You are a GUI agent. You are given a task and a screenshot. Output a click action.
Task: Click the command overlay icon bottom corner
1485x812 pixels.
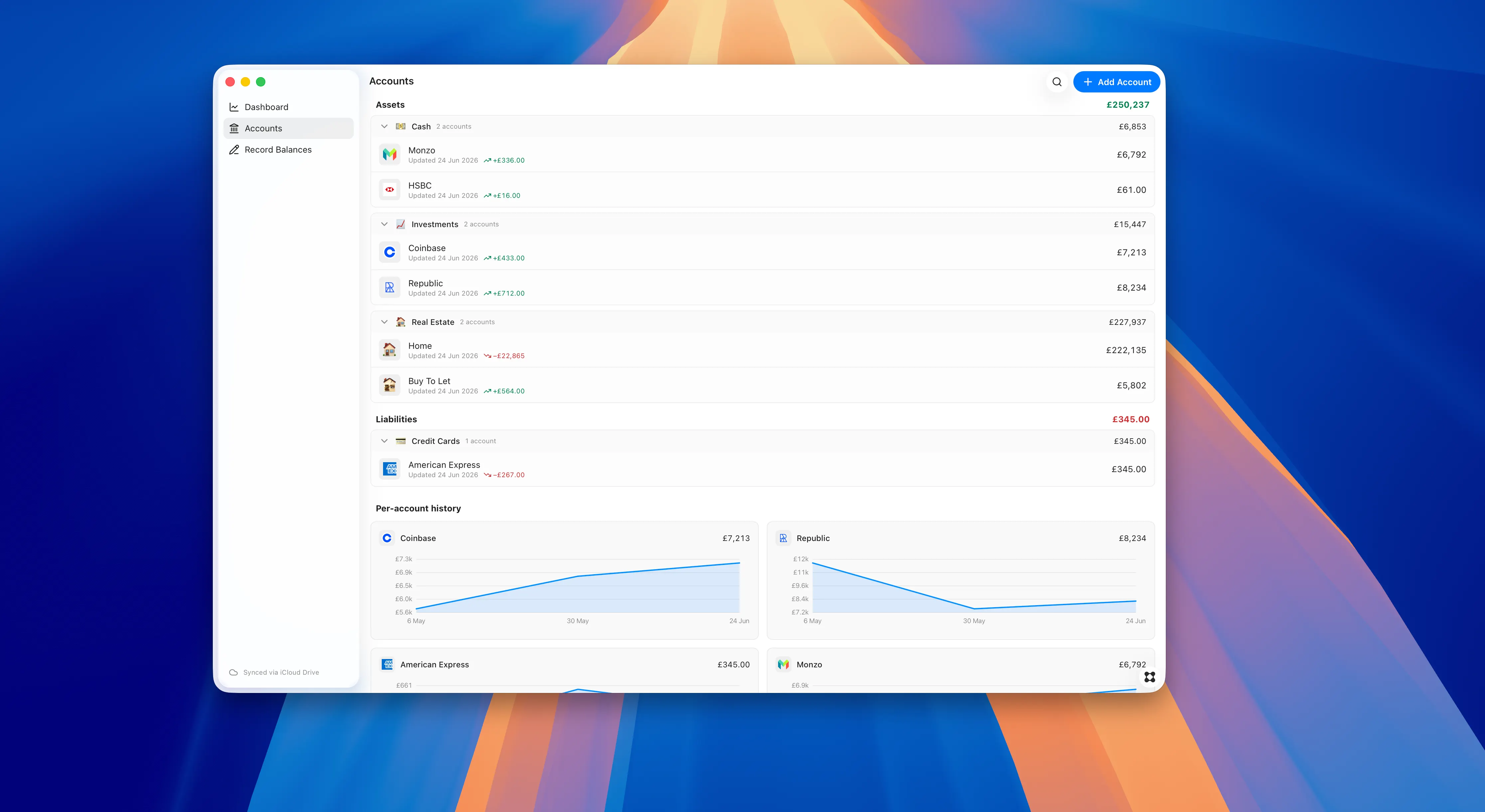[1149, 677]
